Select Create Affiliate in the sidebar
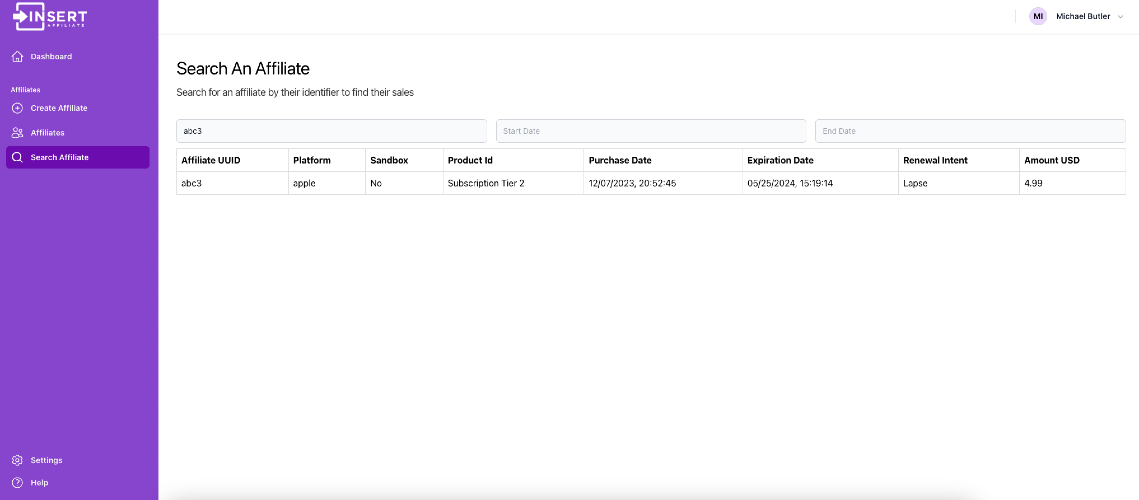 tap(59, 108)
